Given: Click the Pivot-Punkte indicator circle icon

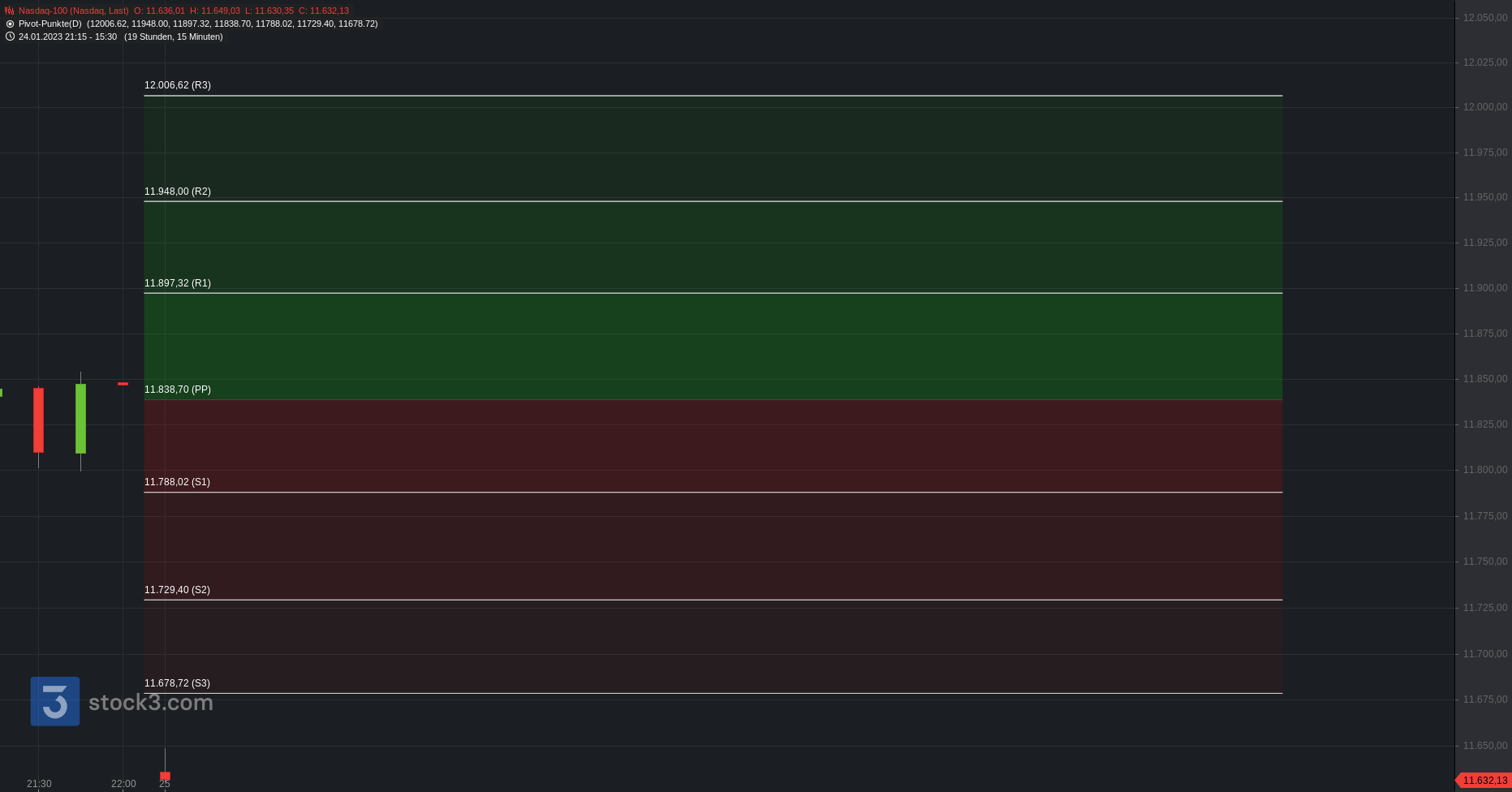Looking at the screenshot, I should (10, 24).
